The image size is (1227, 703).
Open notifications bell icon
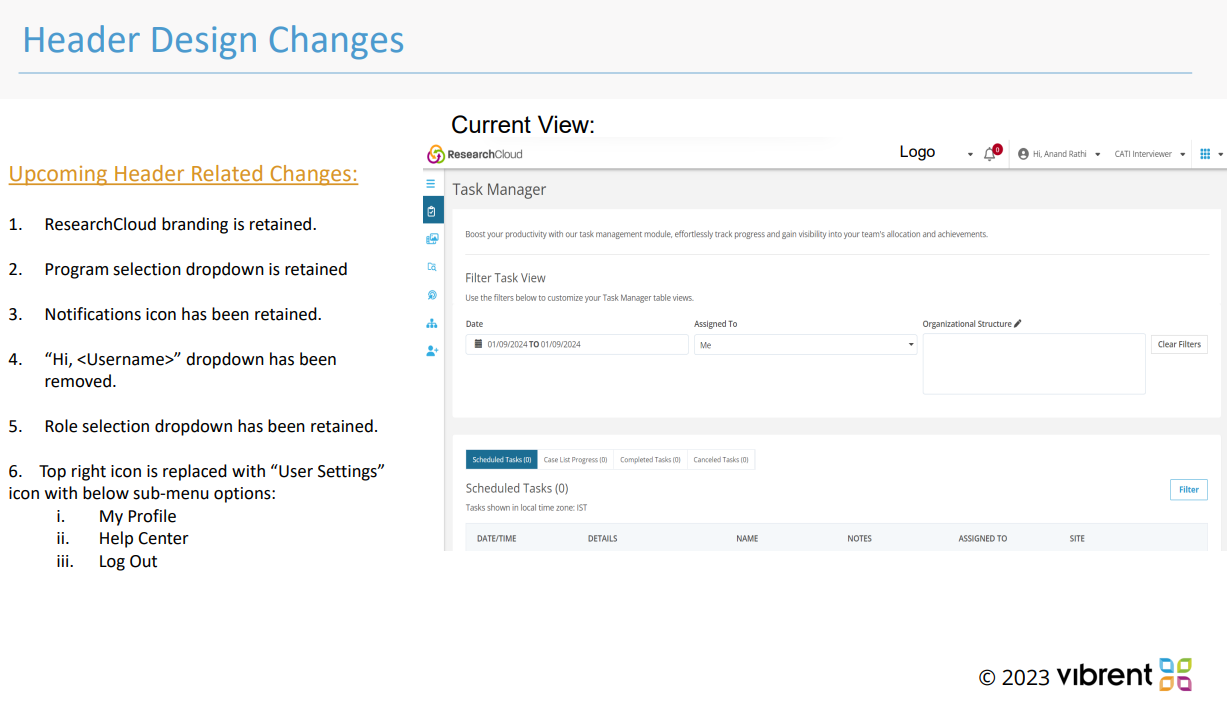(990, 154)
